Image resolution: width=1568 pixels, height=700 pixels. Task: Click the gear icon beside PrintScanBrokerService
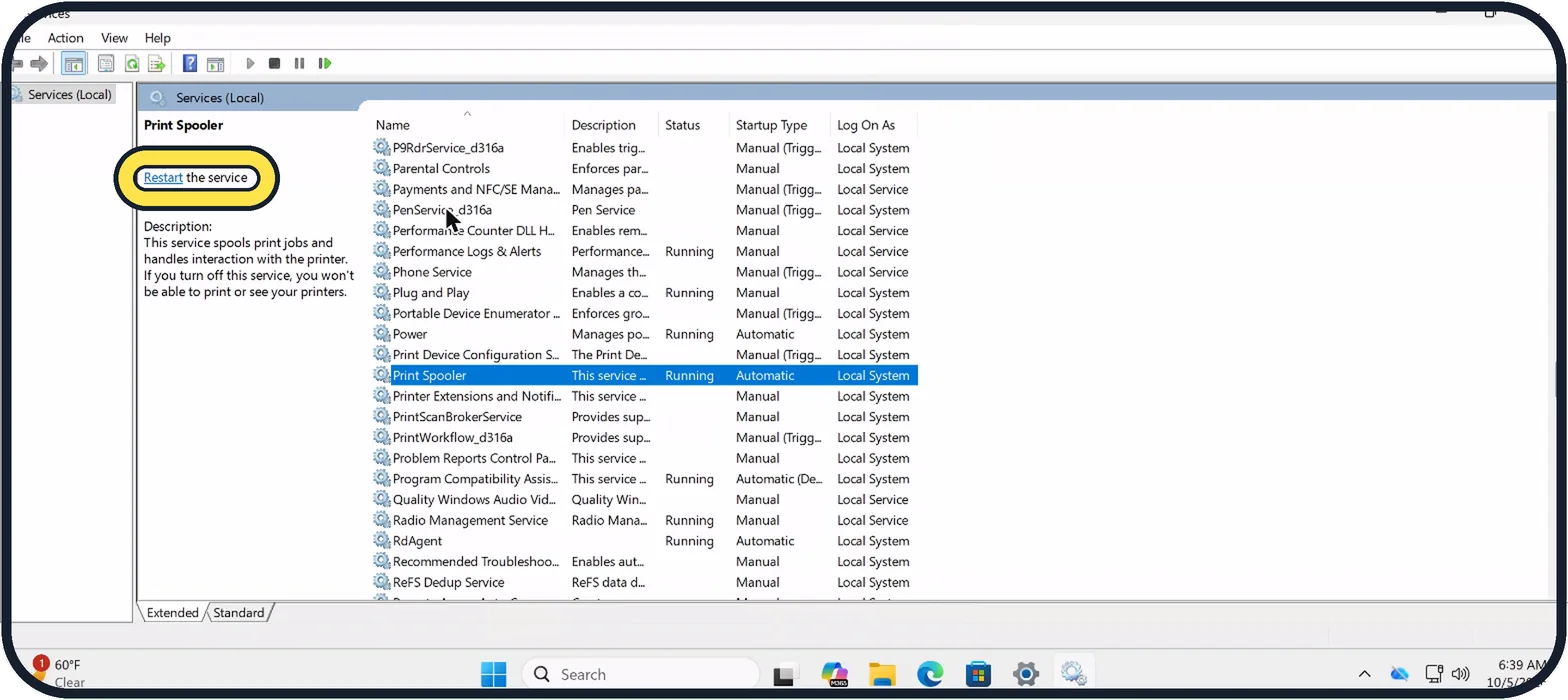coord(382,417)
